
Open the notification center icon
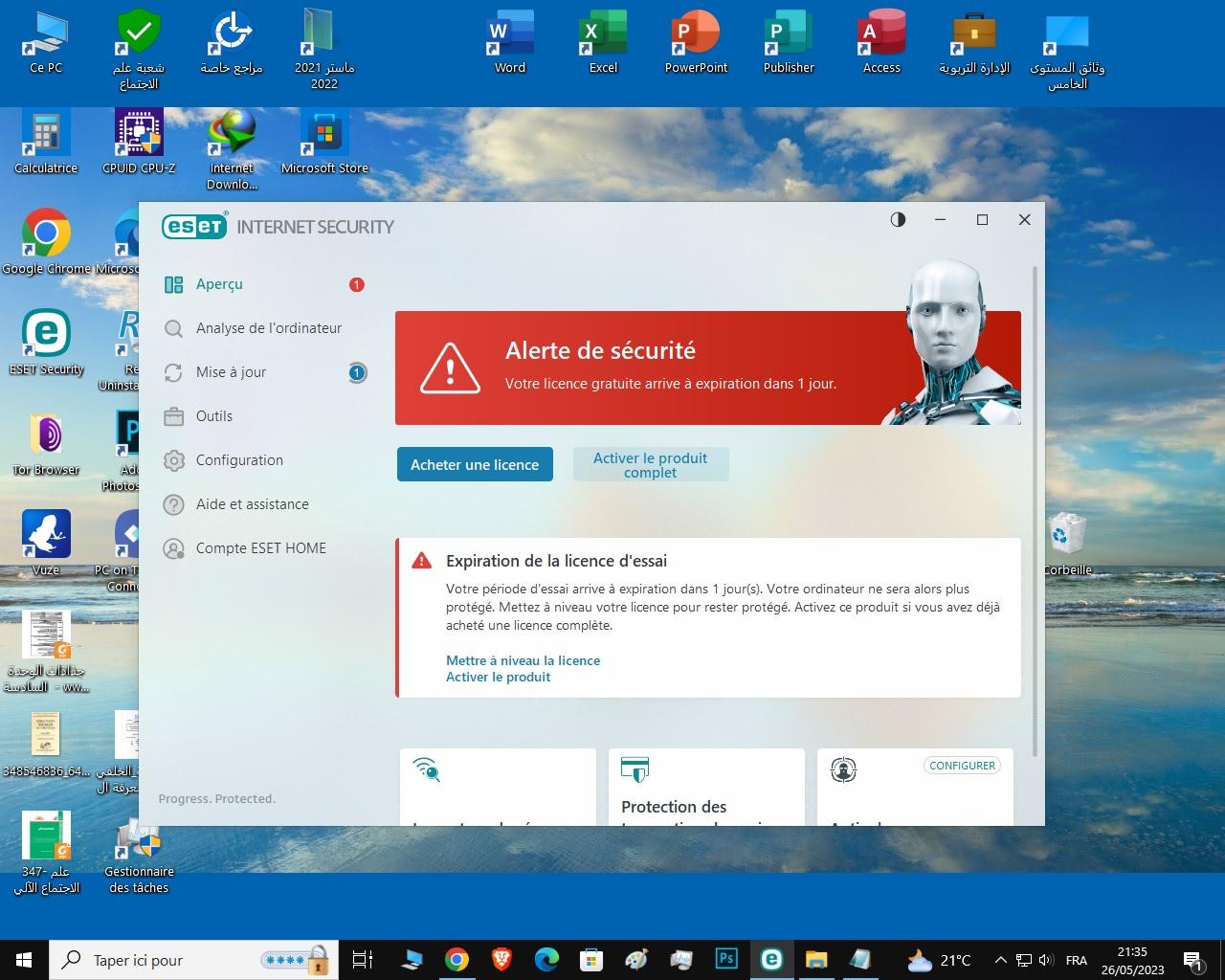(1193, 960)
